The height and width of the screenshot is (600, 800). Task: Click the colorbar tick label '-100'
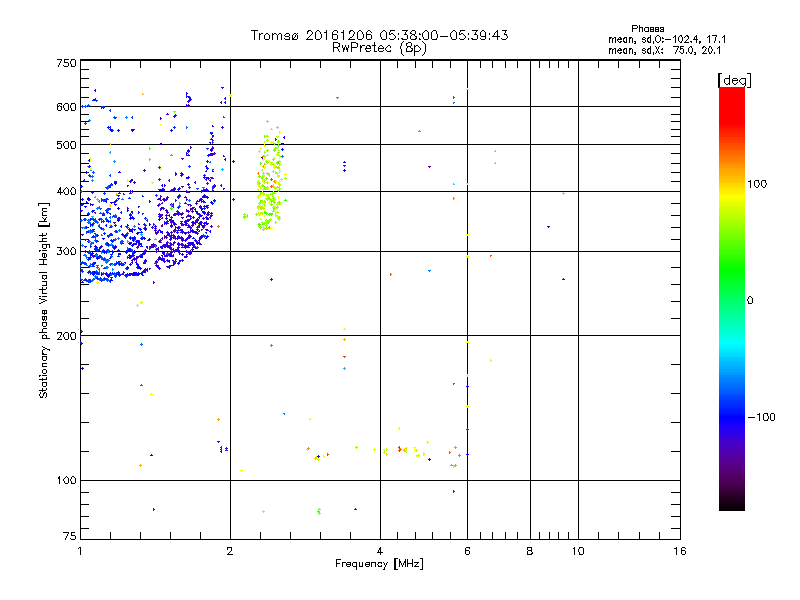point(762,417)
